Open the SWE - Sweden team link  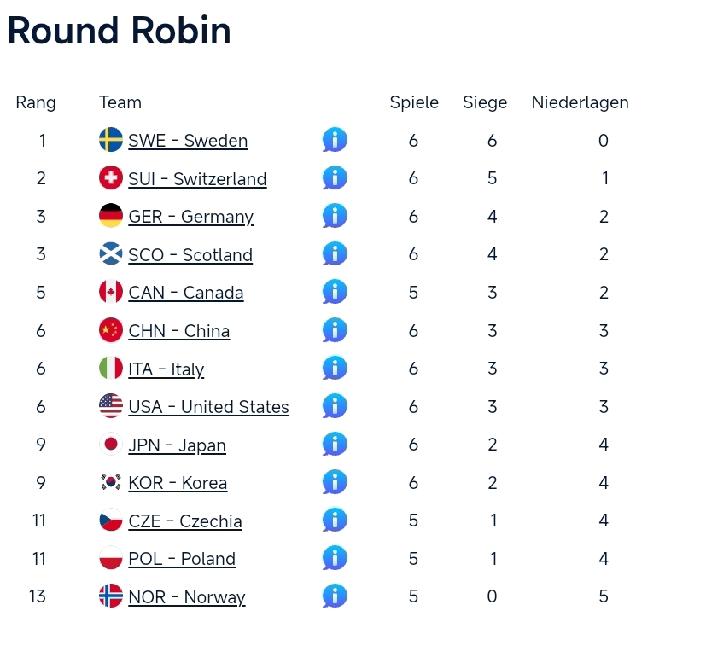tap(188, 141)
